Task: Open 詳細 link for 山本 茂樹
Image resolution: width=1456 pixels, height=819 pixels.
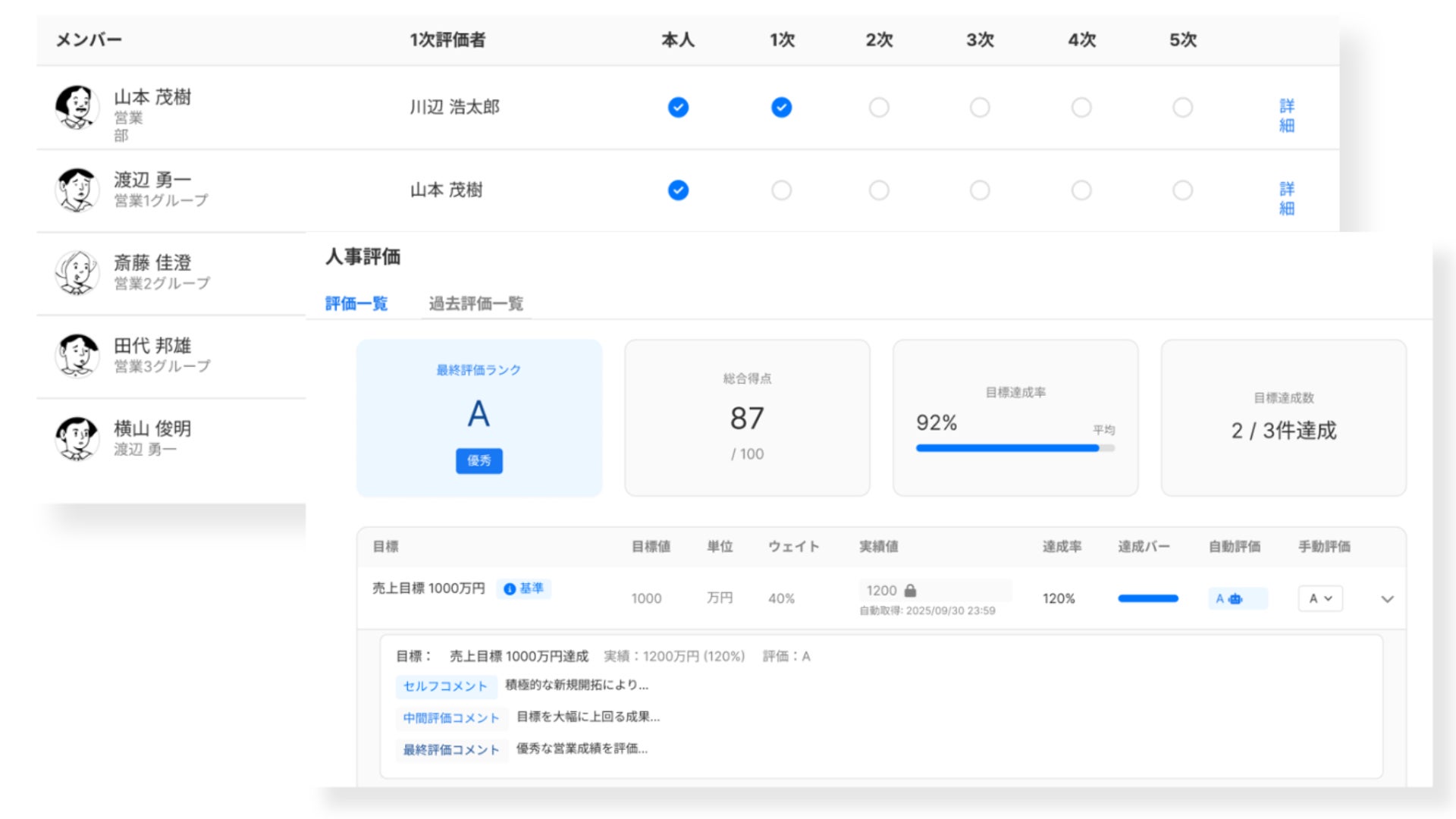Action: [1287, 115]
